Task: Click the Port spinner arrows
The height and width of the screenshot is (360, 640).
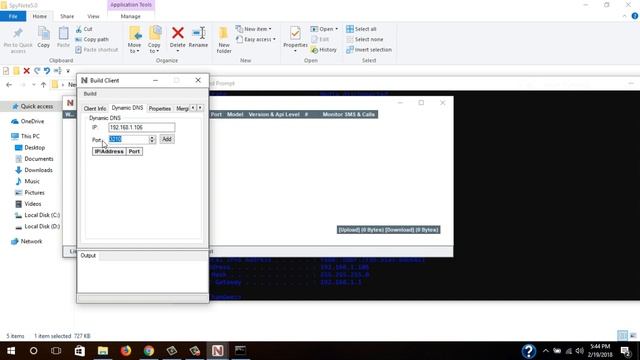Action: [x=152, y=139]
